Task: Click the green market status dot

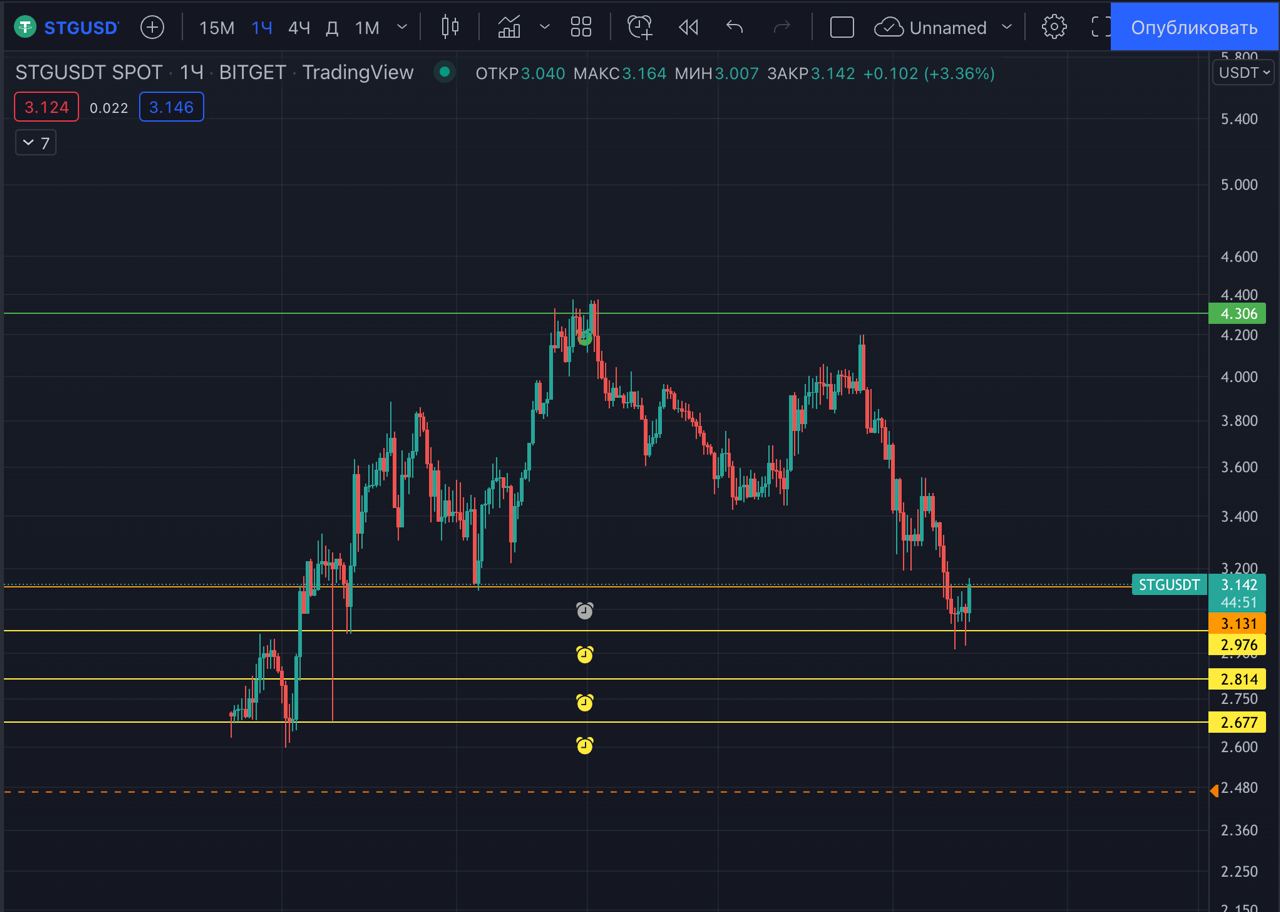Action: pos(445,72)
